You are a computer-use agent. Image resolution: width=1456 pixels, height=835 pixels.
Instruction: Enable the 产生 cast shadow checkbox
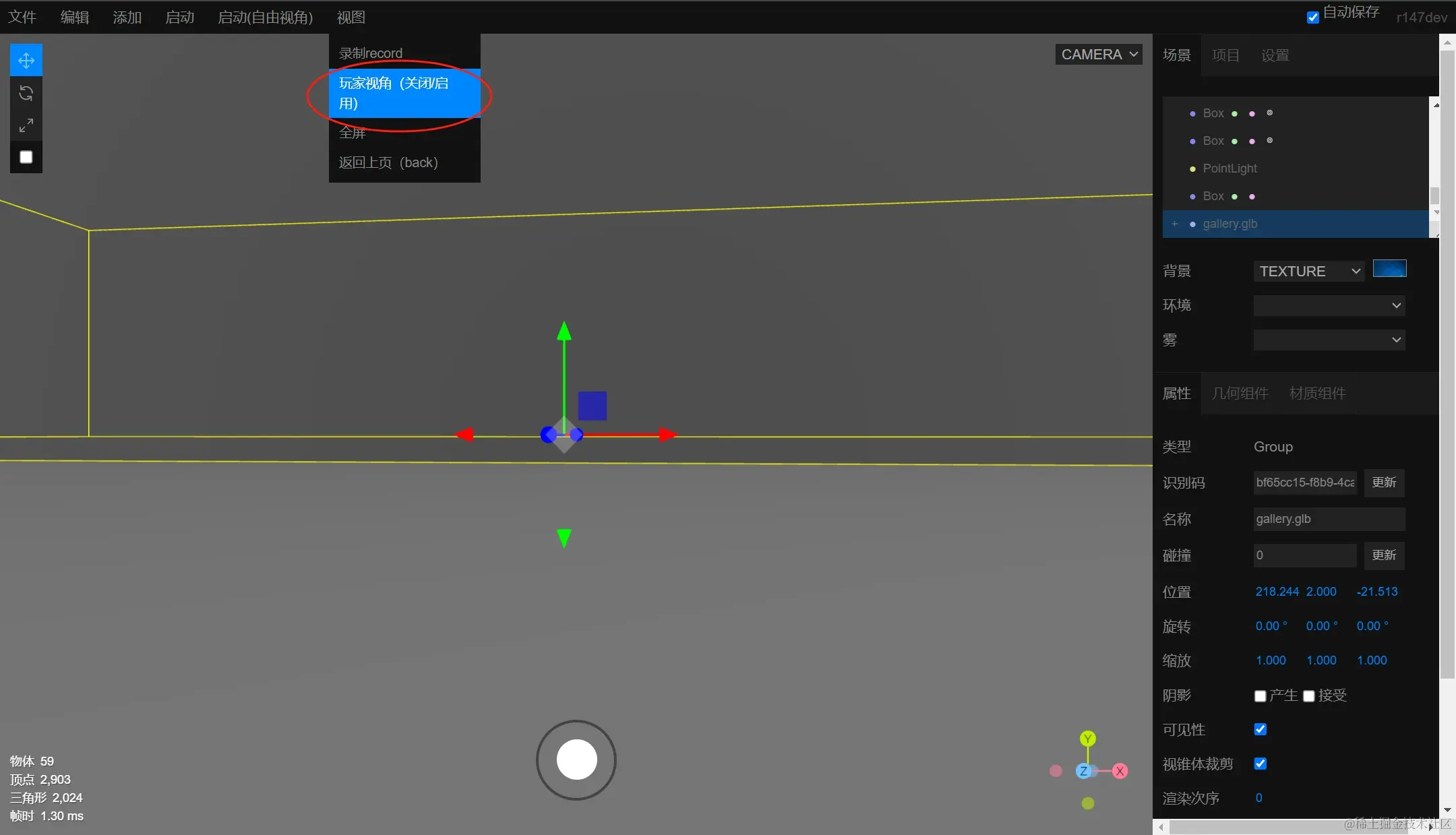point(1260,695)
